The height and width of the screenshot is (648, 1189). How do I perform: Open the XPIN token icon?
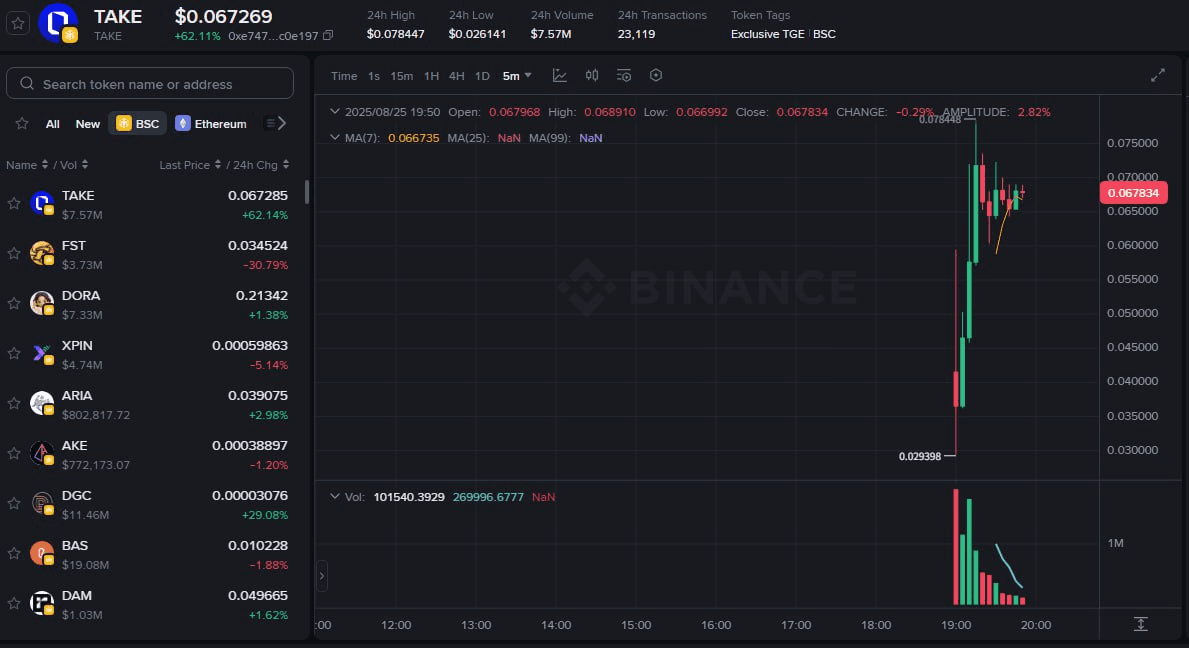42,353
